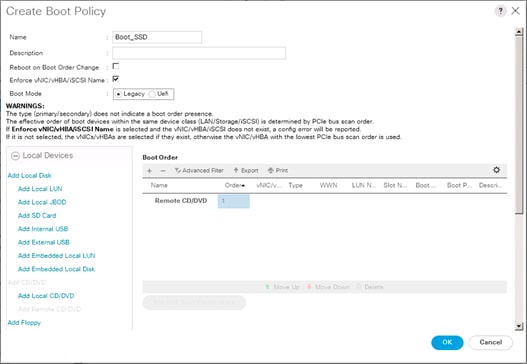Enable Reboot on Boot Order Change checkbox
This screenshot has width=527, height=364.
pyautogui.click(x=116, y=66)
